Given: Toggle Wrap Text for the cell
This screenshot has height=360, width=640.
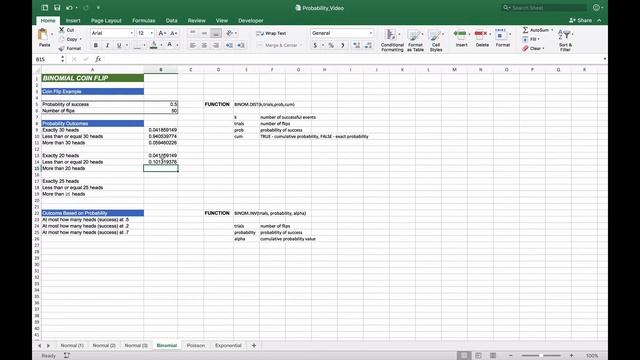Looking at the screenshot, I should point(271,33).
